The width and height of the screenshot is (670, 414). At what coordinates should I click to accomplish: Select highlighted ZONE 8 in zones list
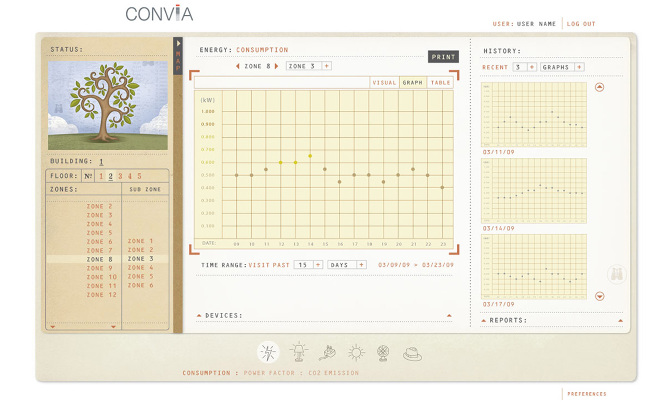tap(99, 259)
